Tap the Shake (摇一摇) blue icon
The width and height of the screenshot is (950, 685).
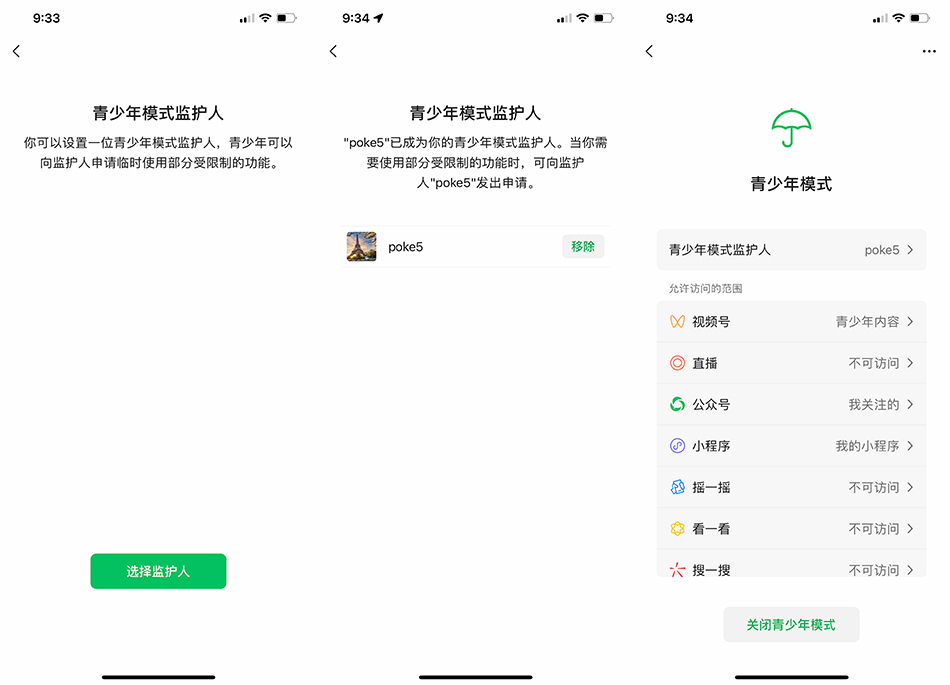click(677, 487)
